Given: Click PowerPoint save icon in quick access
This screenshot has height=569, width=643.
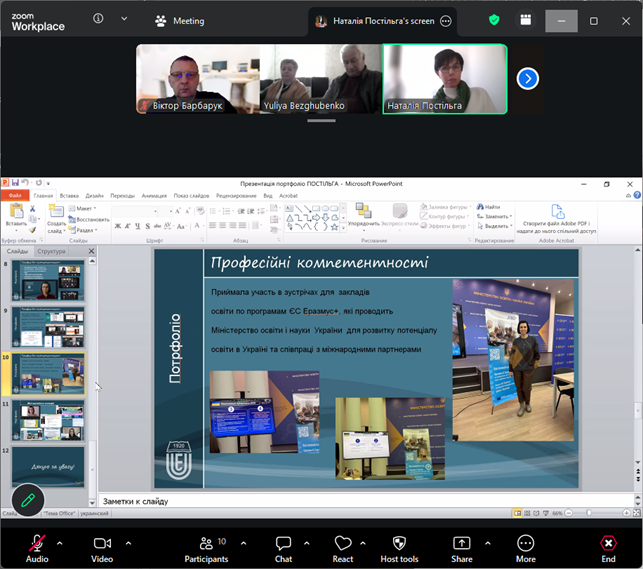Looking at the screenshot, I should (x=15, y=183).
